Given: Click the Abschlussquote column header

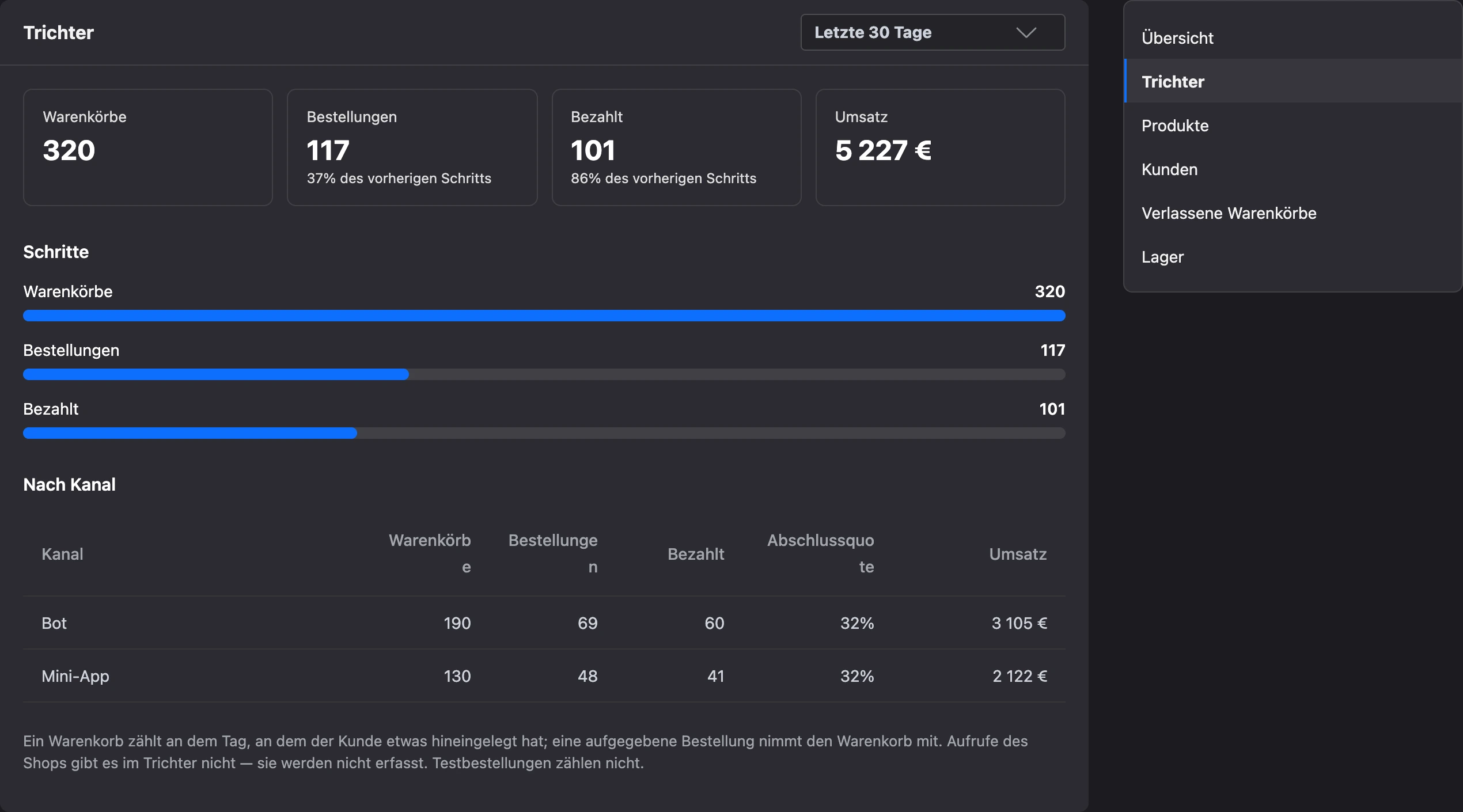Looking at the screenshot, I should pos(820,553).
